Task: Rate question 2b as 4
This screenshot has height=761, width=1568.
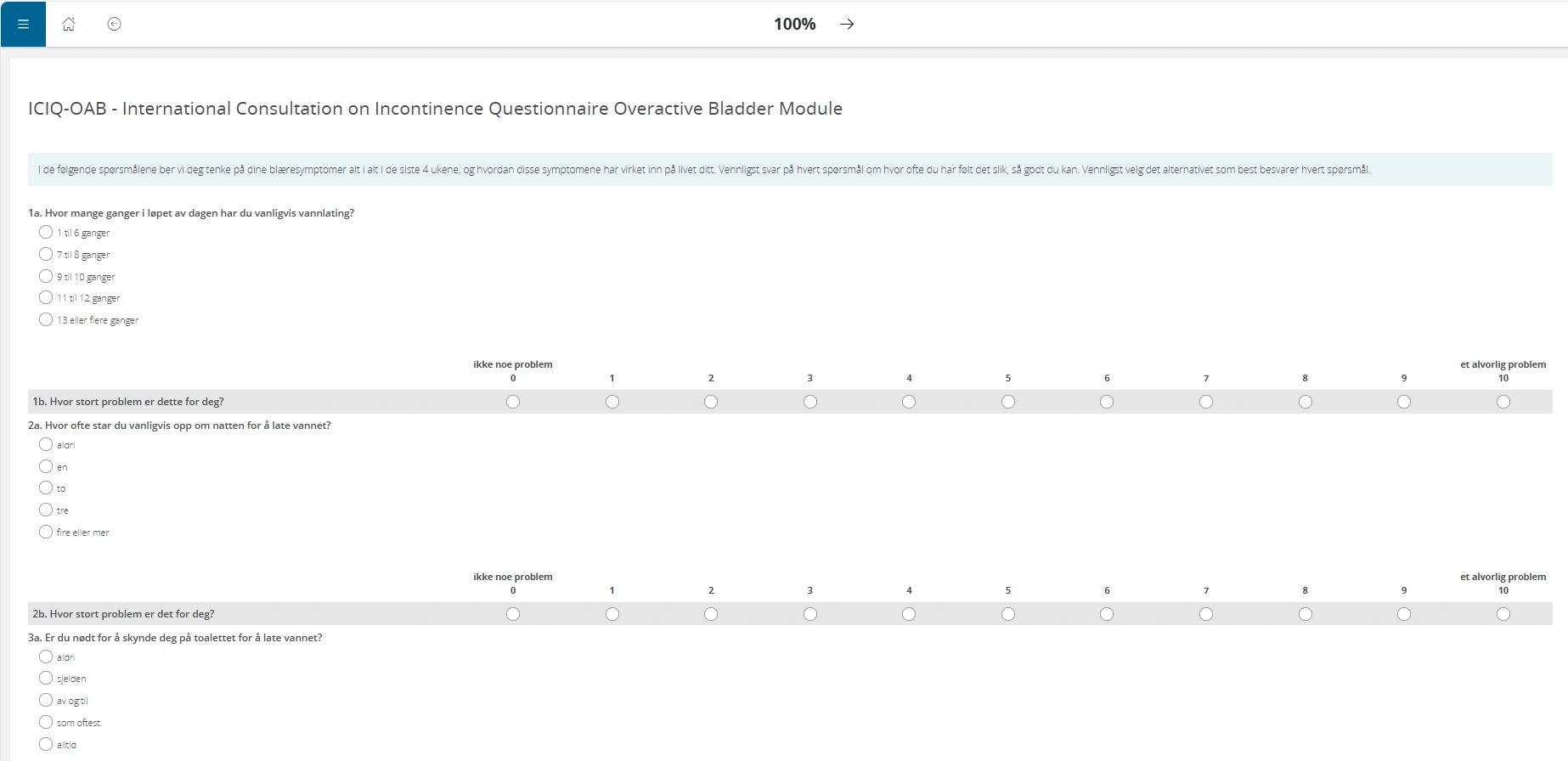Action: coord(909,614)
